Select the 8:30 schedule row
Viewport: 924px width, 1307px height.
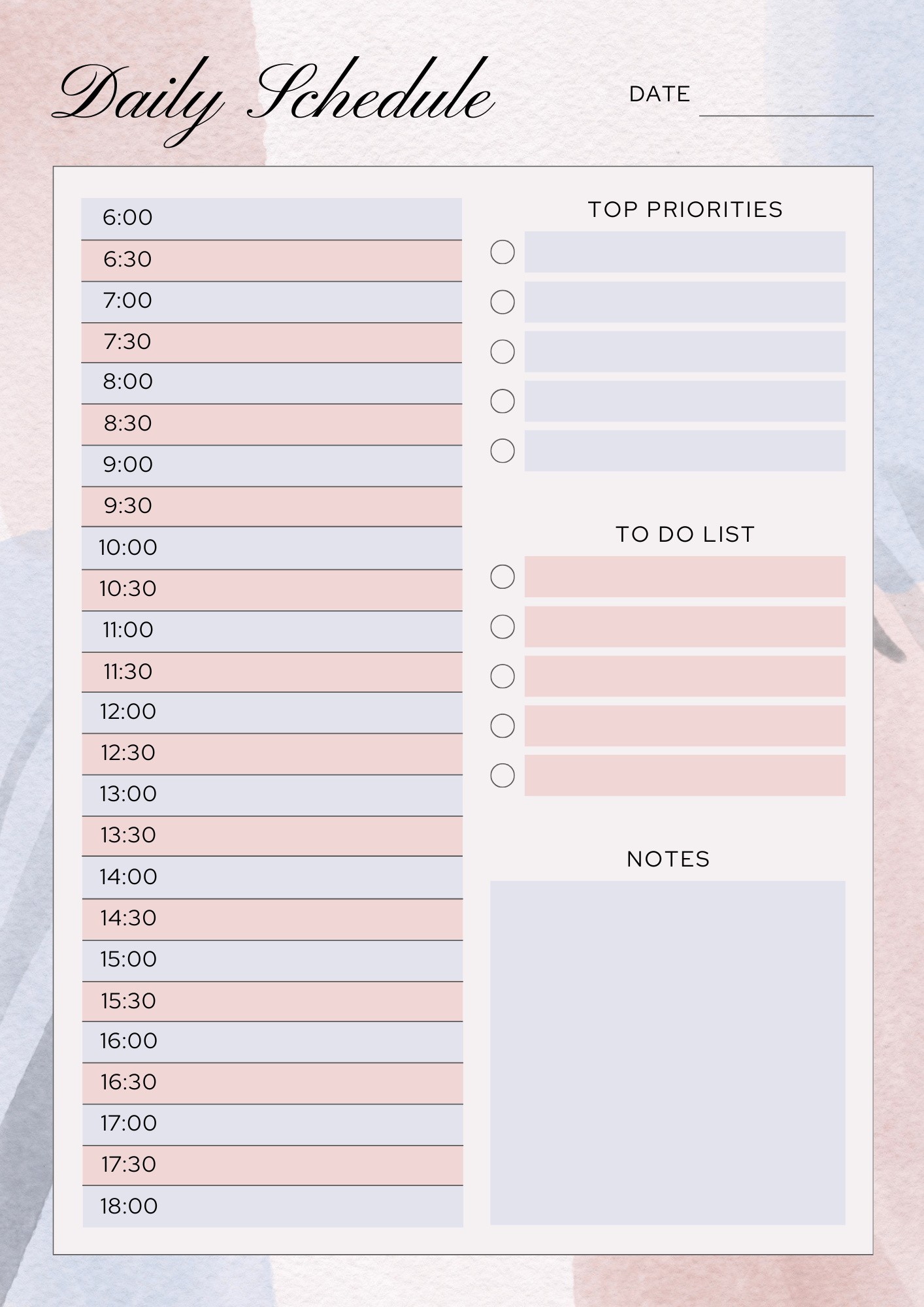(x=272, y=424)
